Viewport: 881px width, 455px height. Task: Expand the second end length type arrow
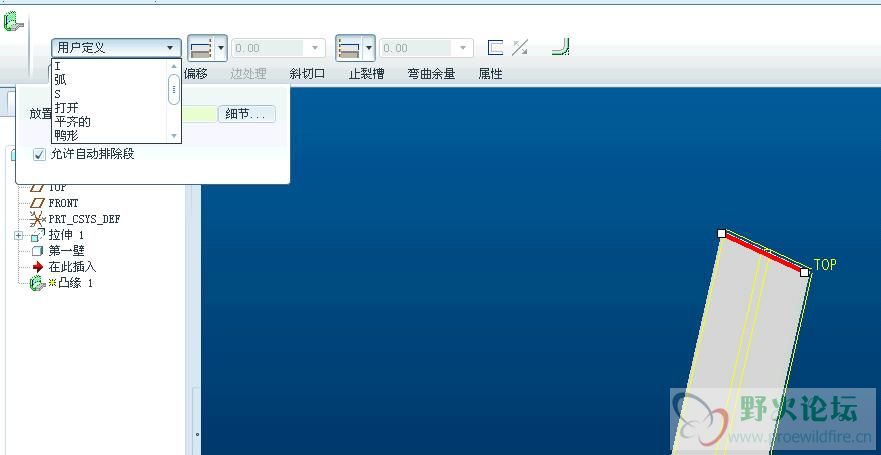pyautogui.click(x=369, y=48)
